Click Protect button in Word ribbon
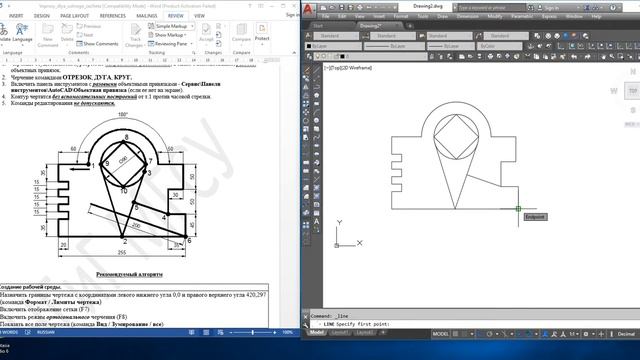Viewport: 640px width, 360px height. point(262,32)
